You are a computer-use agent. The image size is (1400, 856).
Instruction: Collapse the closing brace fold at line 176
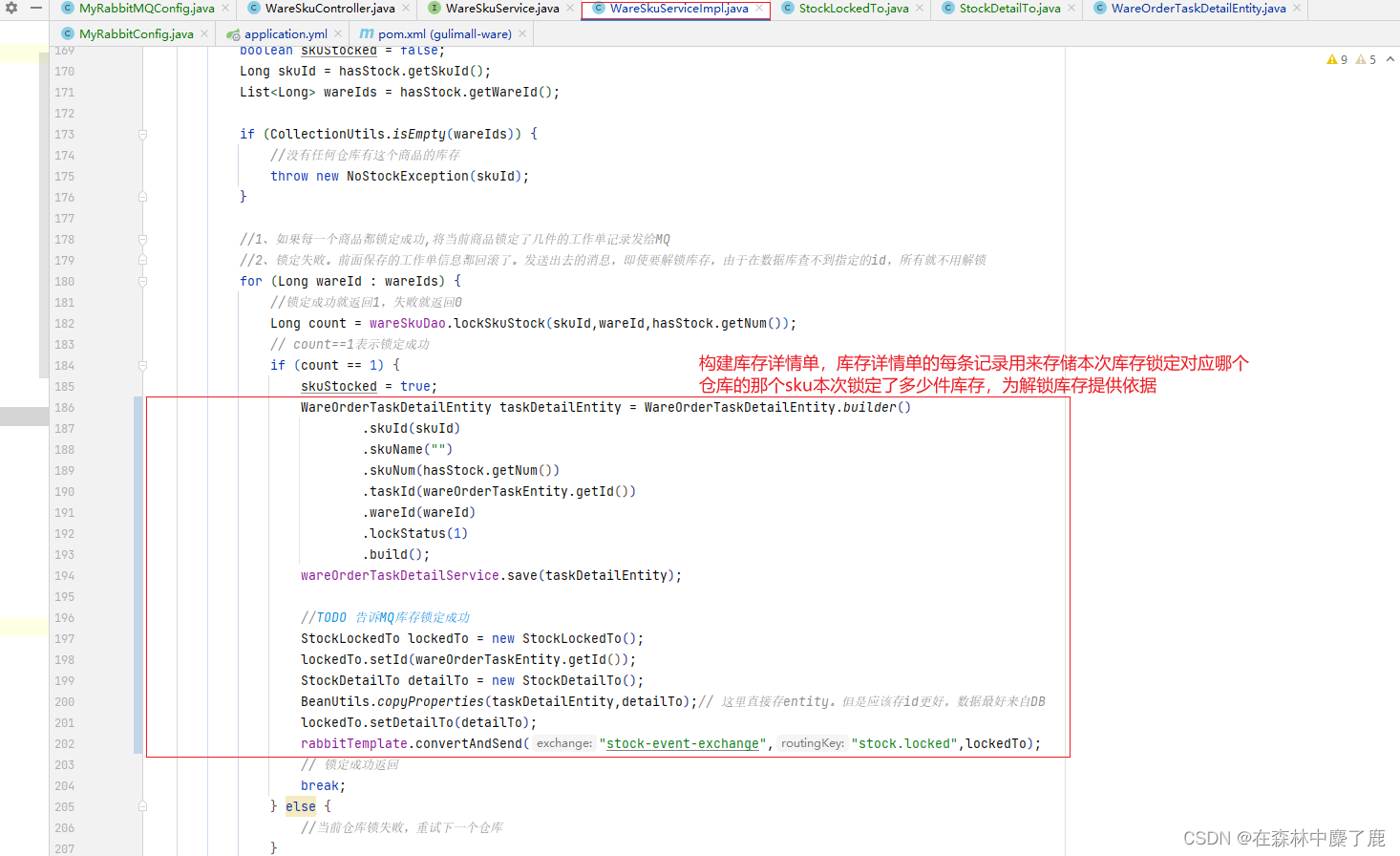(x=142, y=198)
